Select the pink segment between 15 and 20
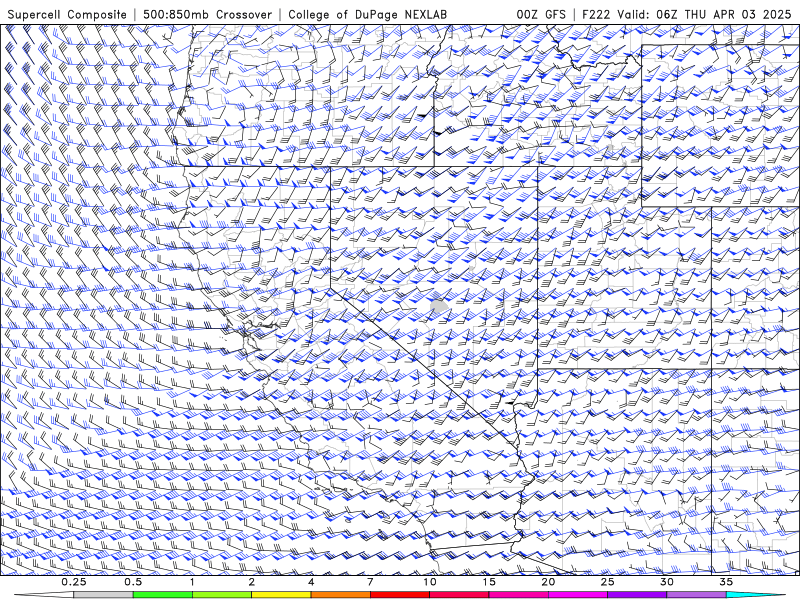This screenshot has width=800, height=600. point(518,595)
